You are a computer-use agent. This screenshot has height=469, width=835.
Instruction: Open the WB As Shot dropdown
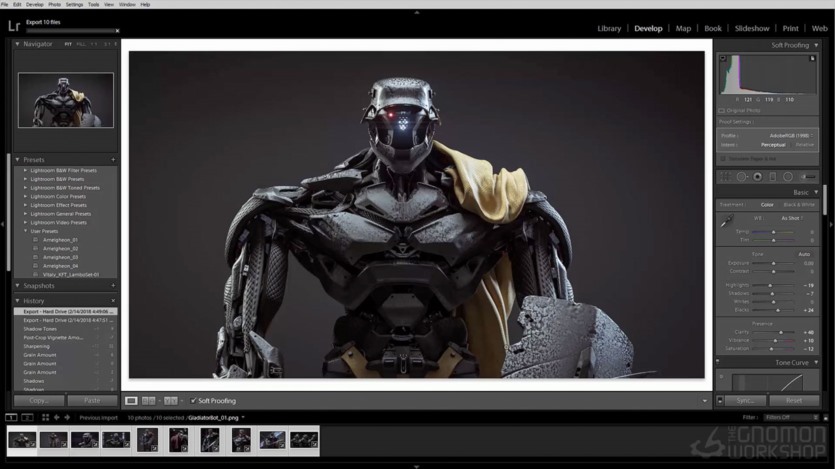792,218
